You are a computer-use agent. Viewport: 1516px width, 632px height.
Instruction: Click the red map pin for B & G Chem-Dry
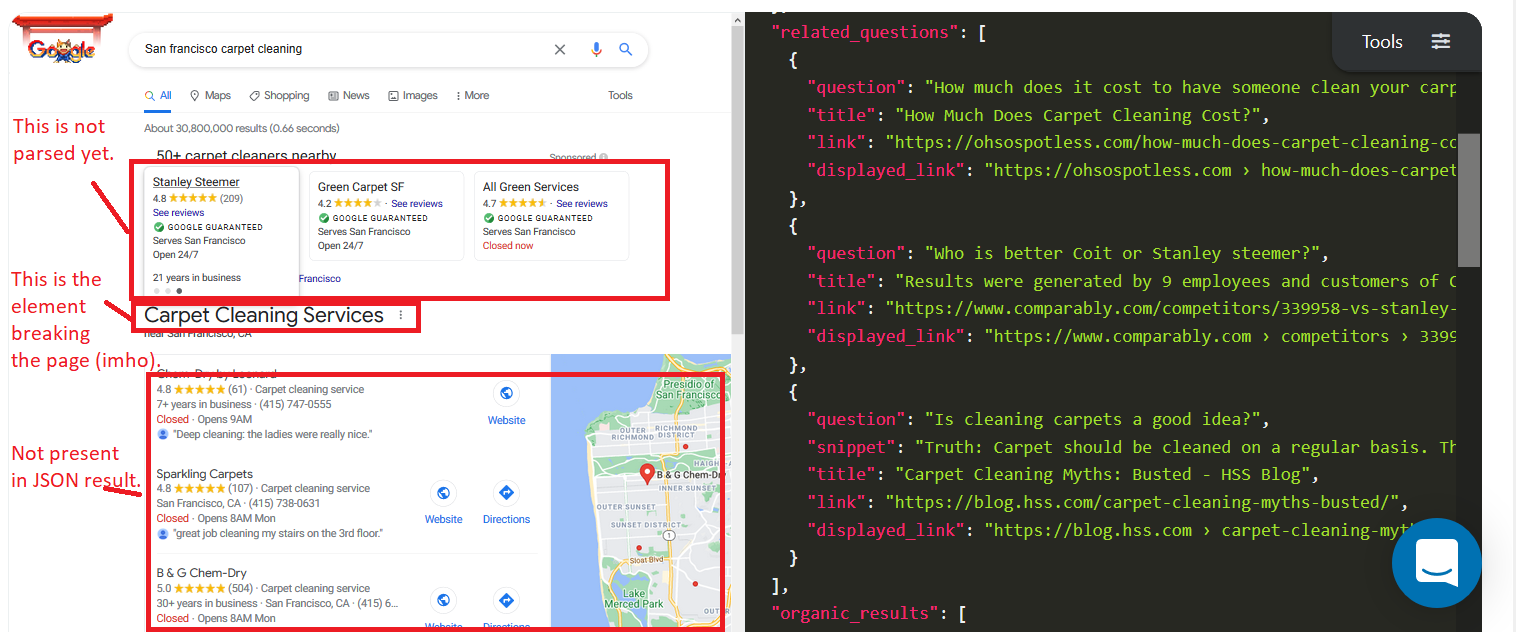pyautogui.click(x=646, y=474)
